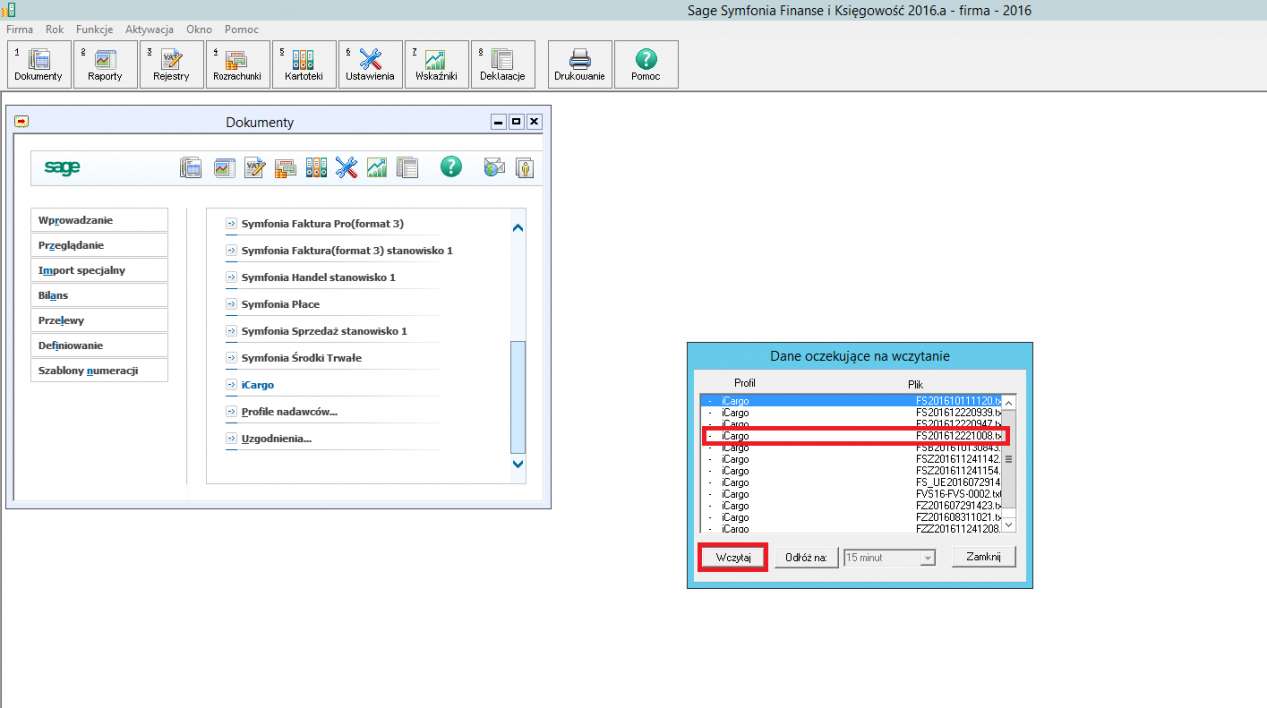Open Rejestry VAT from main toolbar
Image resolution: width=1267 pixels, height=708 pixels.
point(171,64)
